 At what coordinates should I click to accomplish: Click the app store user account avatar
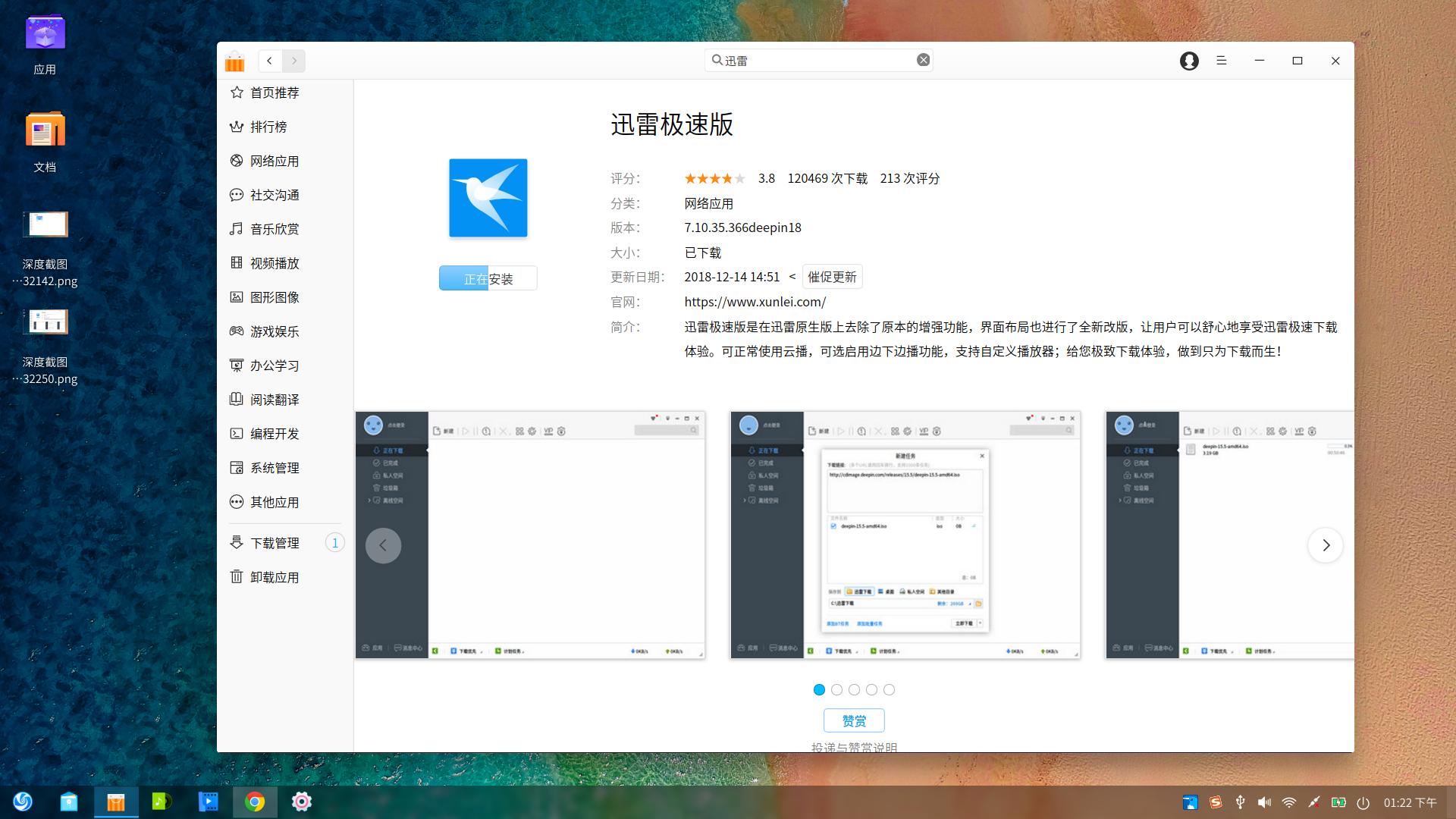pos(1189,61)
